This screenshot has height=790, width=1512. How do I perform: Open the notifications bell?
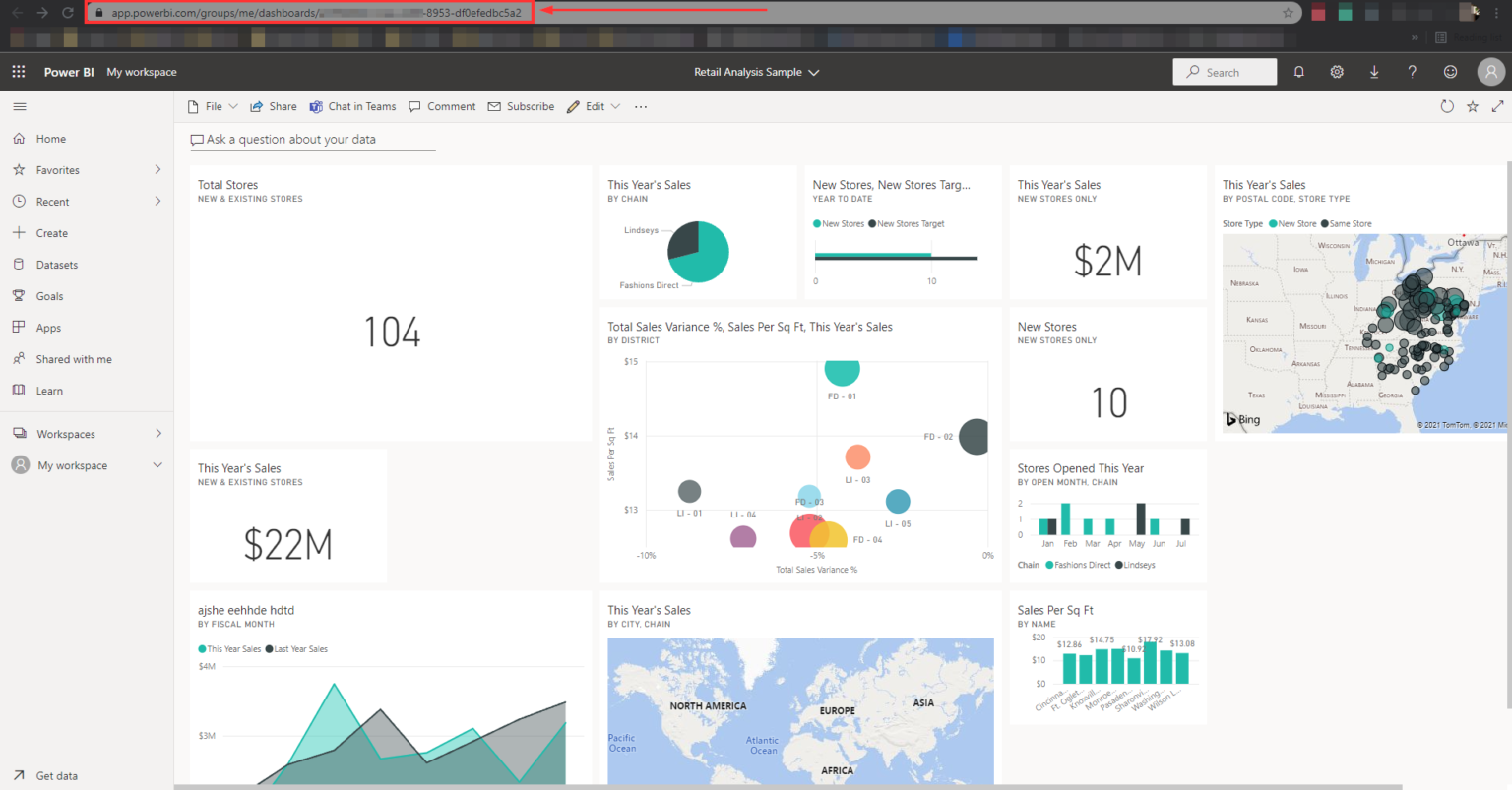(x=1299, y=71)
